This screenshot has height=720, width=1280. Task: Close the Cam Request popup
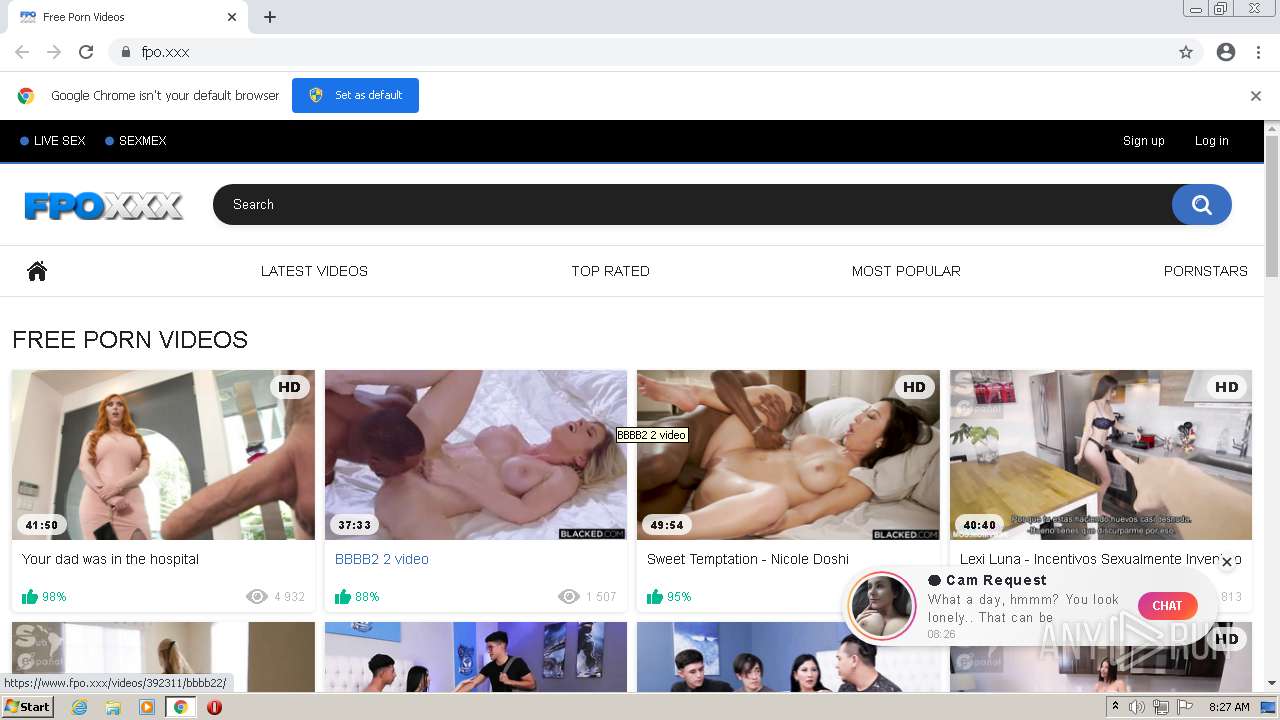coord(1227,562)
